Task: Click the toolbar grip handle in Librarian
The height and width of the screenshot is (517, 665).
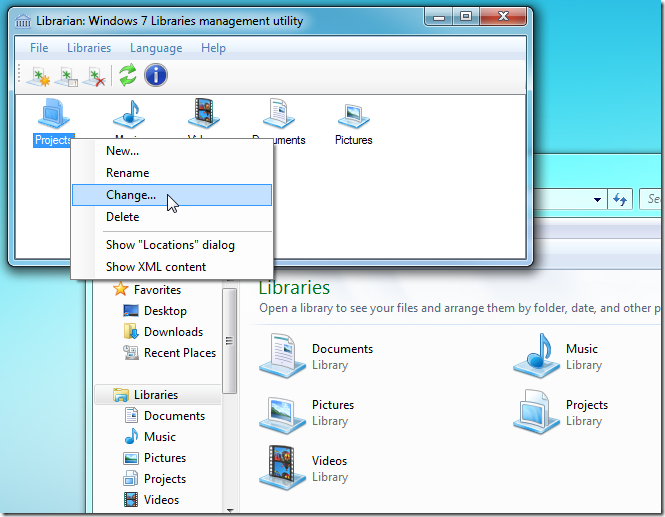Action: point(19,75)
